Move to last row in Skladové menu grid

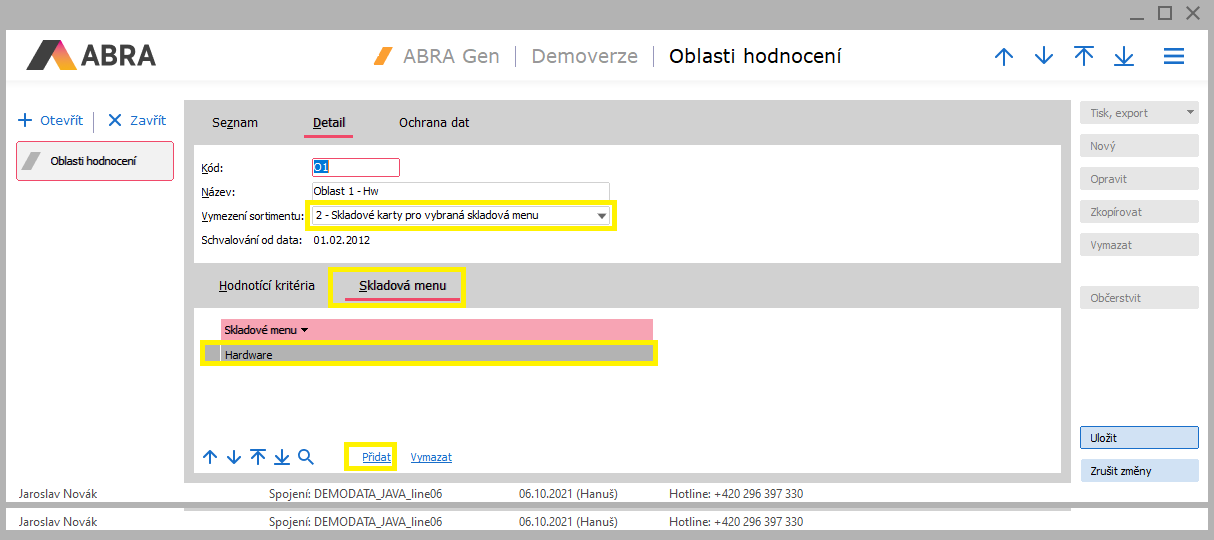pyautogui.click(x=282, y=457)
